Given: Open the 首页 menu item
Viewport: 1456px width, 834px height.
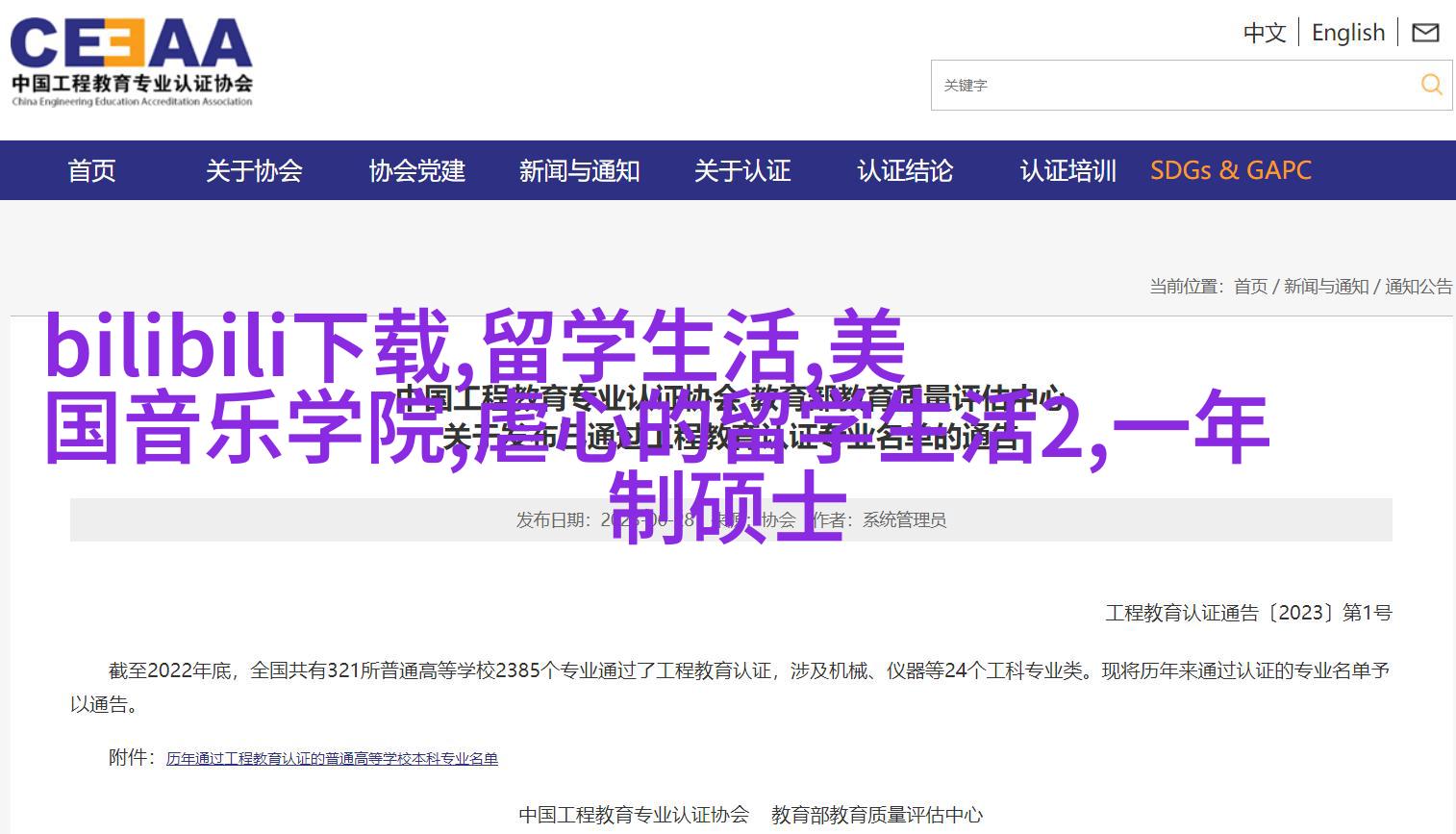Looking at the screenshot, I should [91, 170].
